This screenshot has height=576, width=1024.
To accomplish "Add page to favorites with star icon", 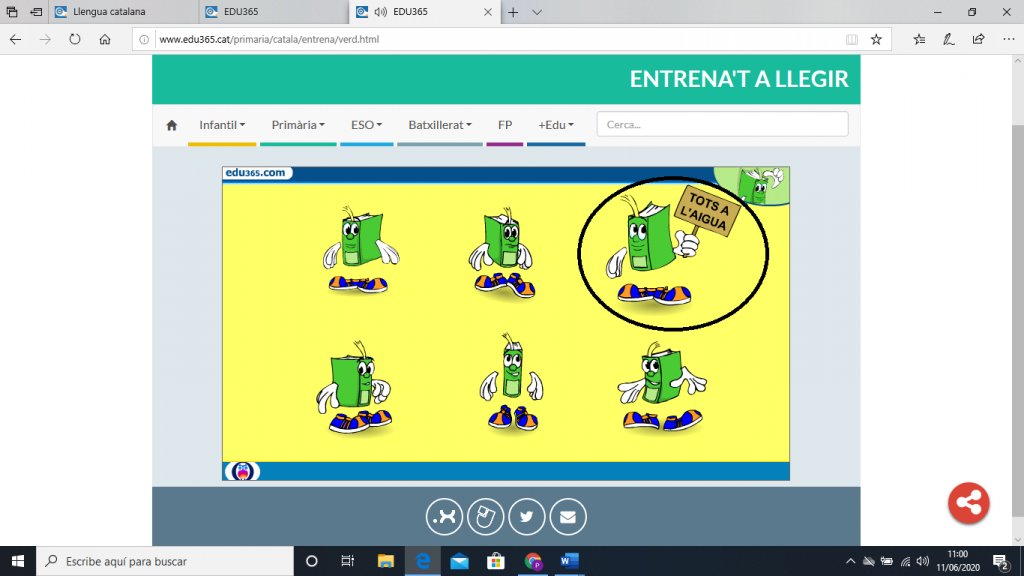I will pyautogui.click(x=876, y=40).
